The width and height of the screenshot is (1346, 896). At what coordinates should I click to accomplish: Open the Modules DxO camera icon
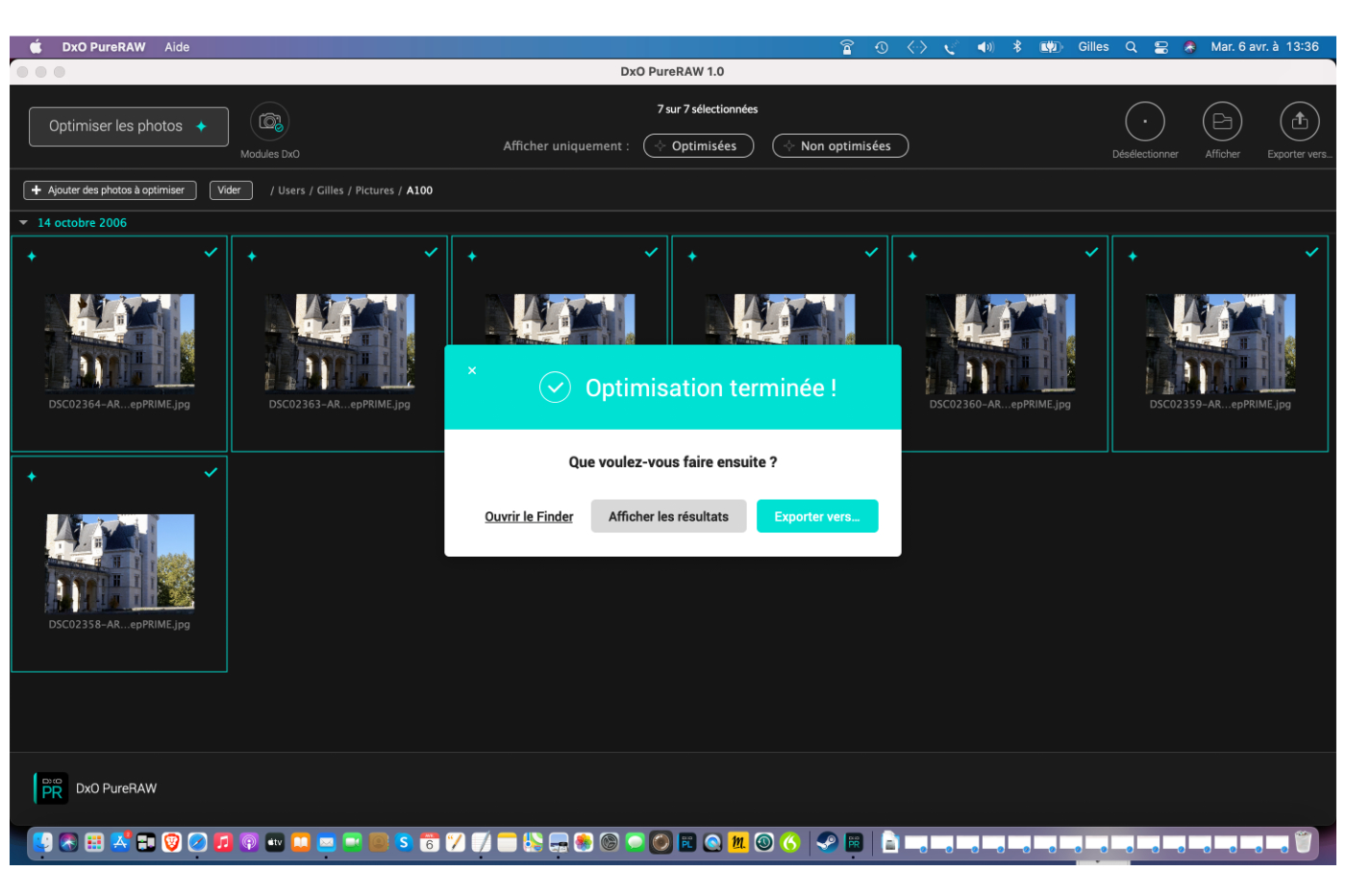270,122
